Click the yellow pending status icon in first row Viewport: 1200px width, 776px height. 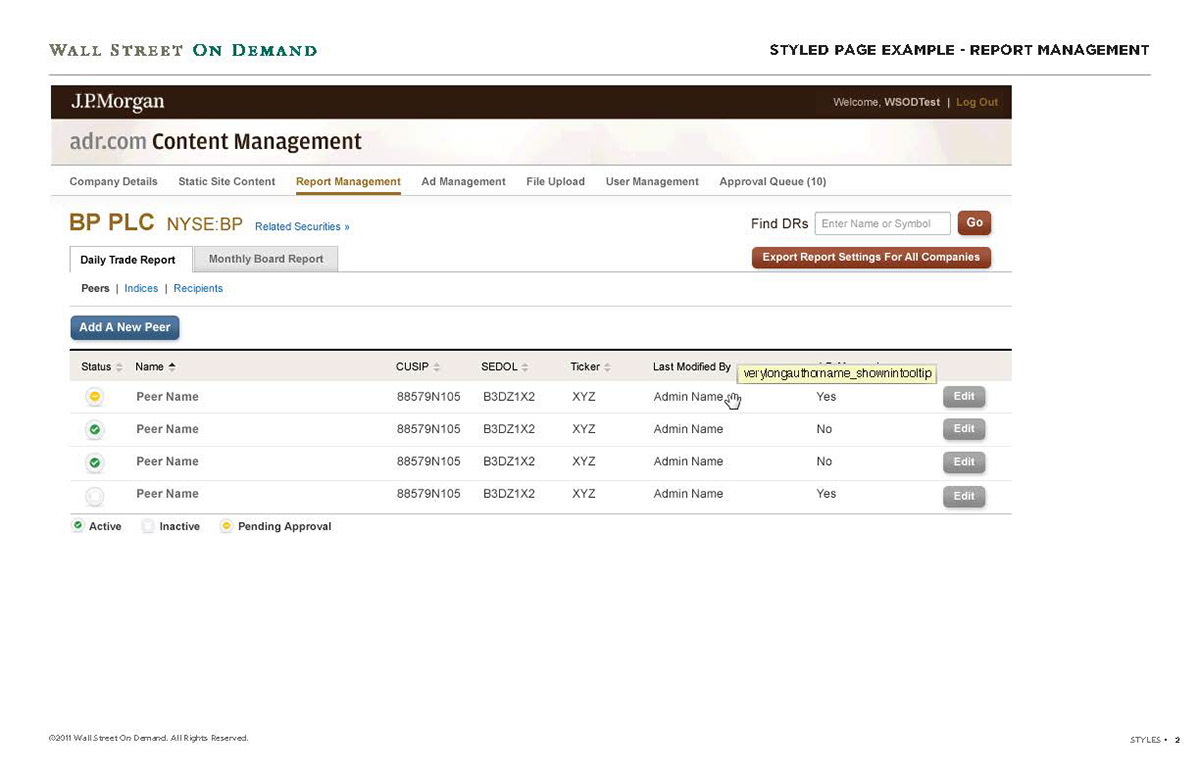pos(94,397)
